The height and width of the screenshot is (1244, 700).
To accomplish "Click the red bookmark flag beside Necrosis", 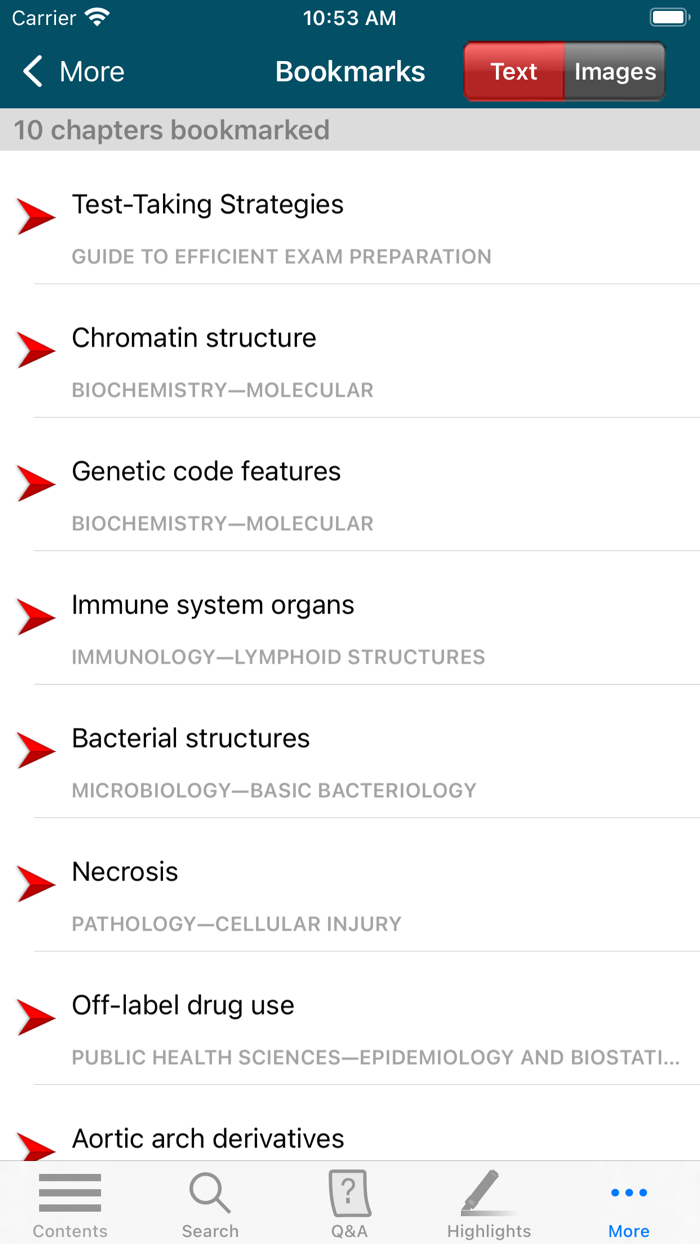I will (x=36, y=883).
